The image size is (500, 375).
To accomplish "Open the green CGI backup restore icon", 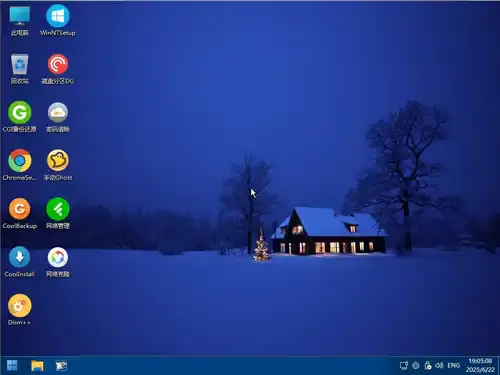I will 20,117.
